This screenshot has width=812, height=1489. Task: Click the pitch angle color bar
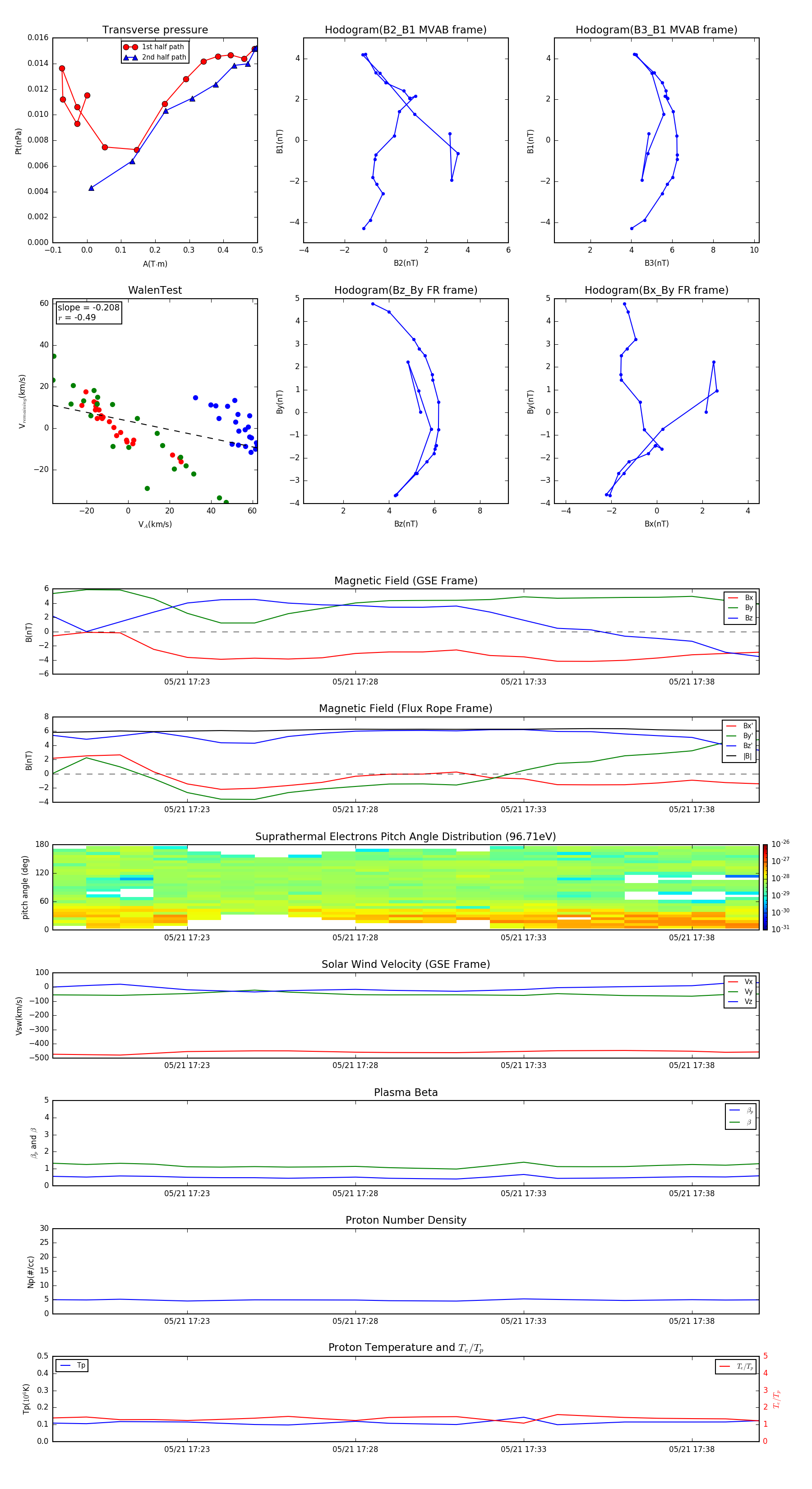765,887
